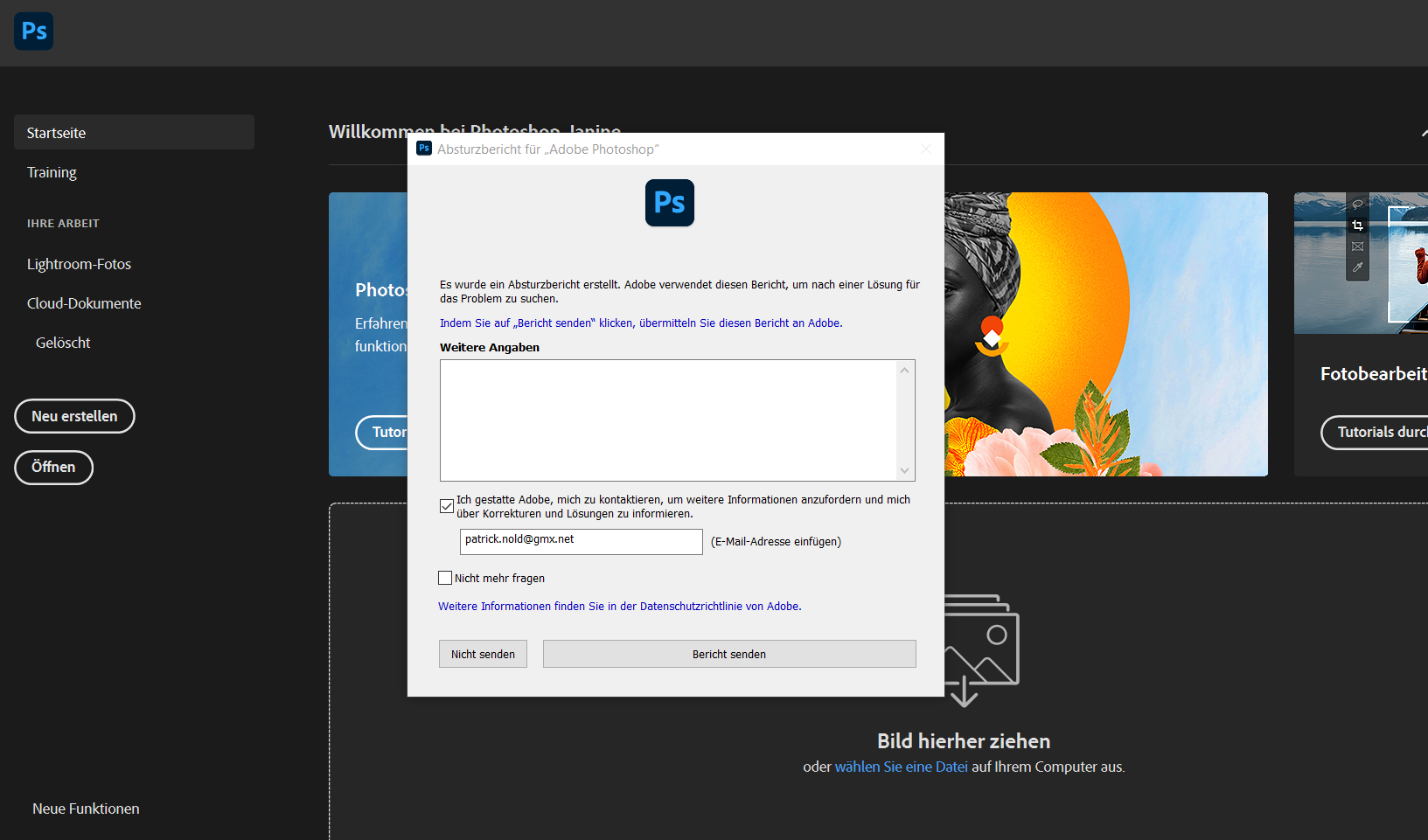Click the Photoshop logo in top-left corner
The height and width of the screenshot is (840, 1428).
click(33, 31)
